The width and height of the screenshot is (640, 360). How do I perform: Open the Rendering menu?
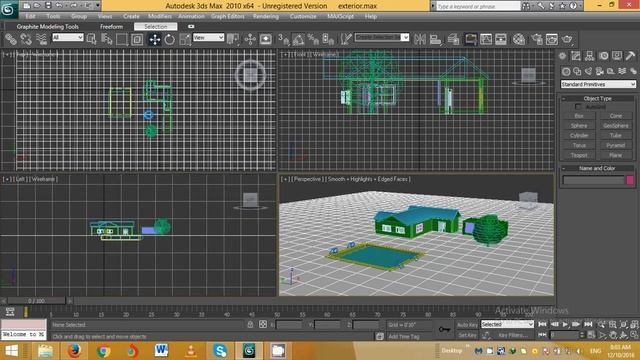(x=266, y=16)
